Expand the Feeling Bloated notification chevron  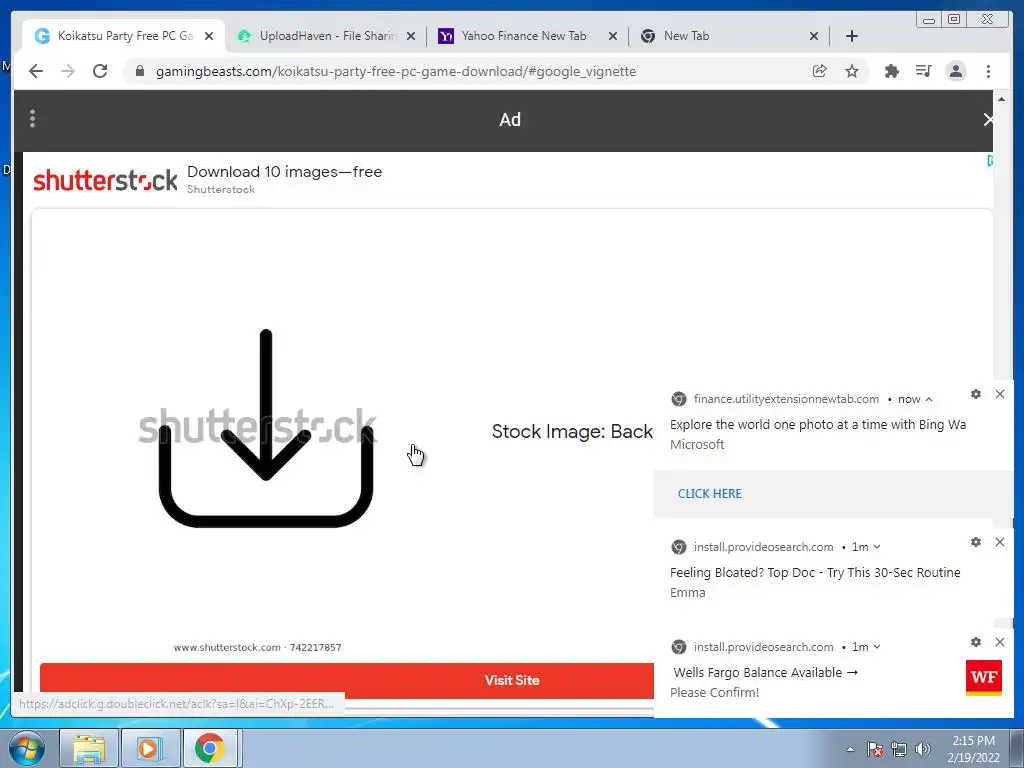[877, 547]
